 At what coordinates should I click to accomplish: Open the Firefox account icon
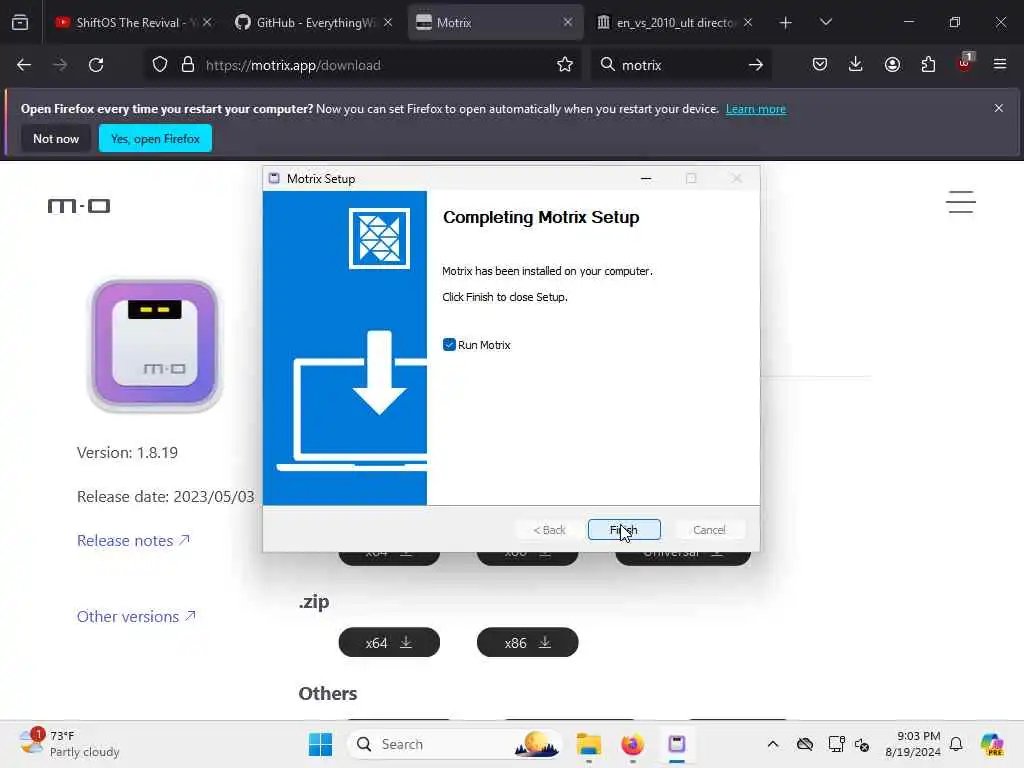click(892, 65)
